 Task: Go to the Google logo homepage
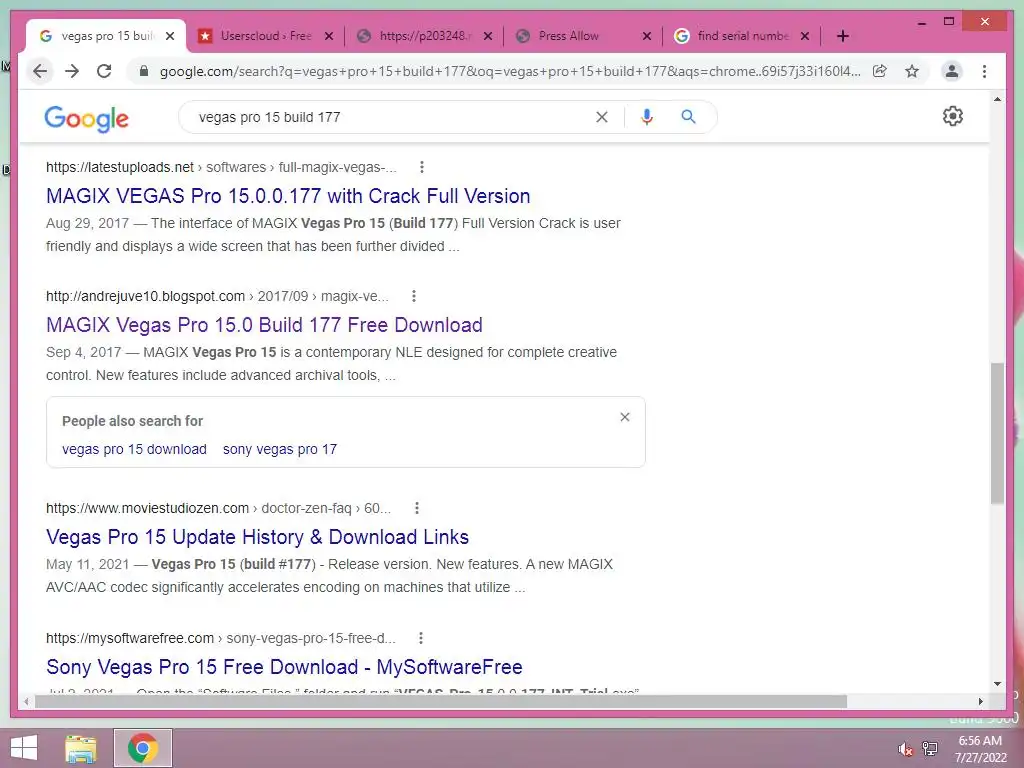pos(86,119)
